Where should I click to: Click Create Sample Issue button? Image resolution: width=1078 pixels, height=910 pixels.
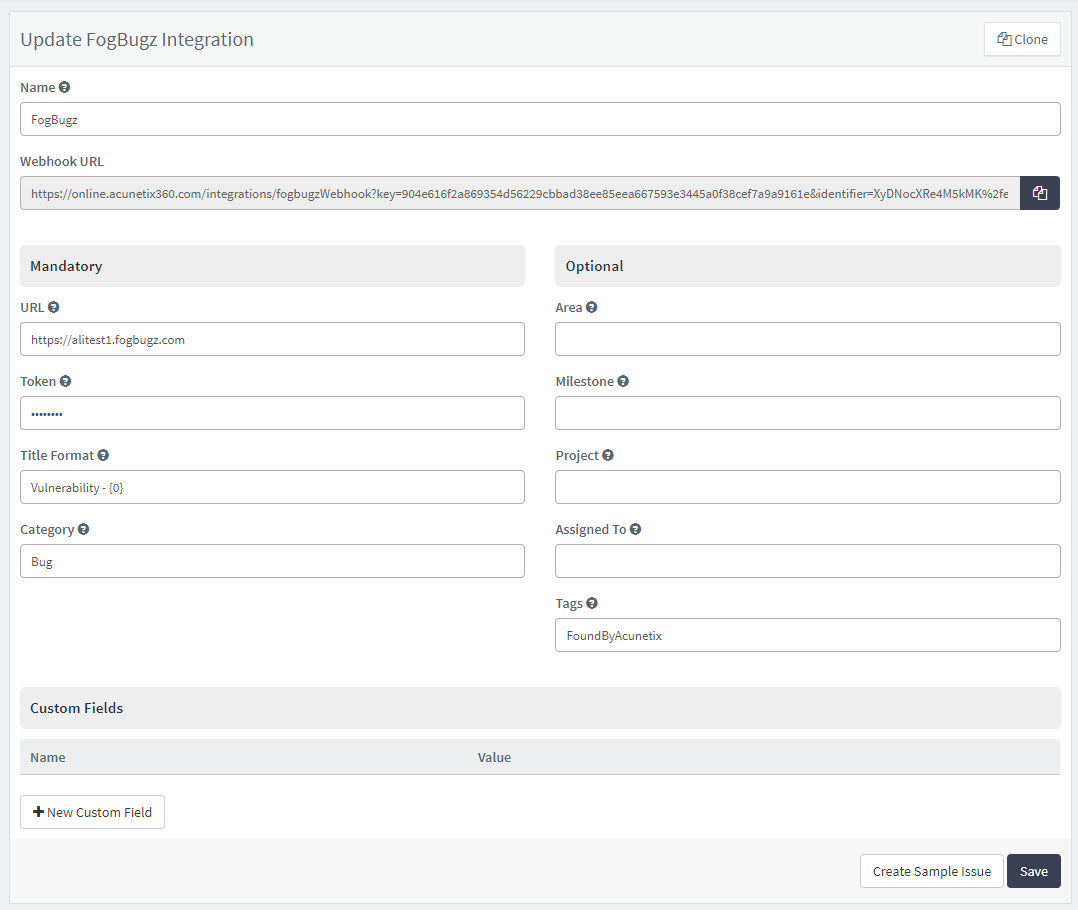[932, 871]
